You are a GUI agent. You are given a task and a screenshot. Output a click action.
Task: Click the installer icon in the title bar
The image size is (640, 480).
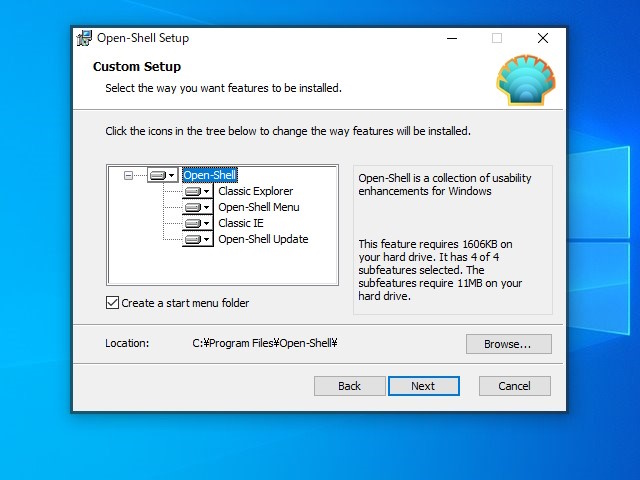(x=84, y=38)
